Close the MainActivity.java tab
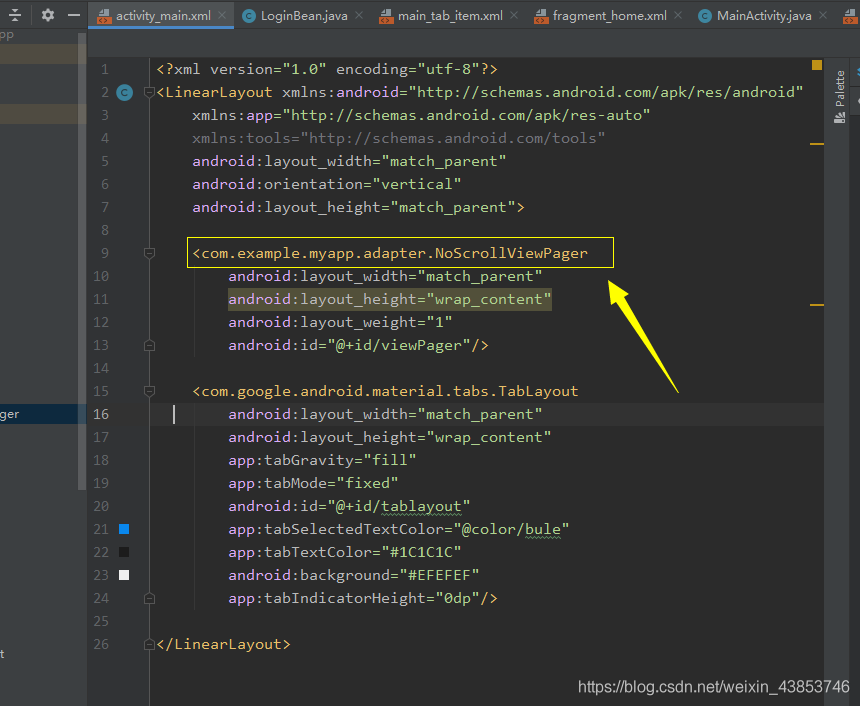The image size is (860, 706). [x=823, y=15]
